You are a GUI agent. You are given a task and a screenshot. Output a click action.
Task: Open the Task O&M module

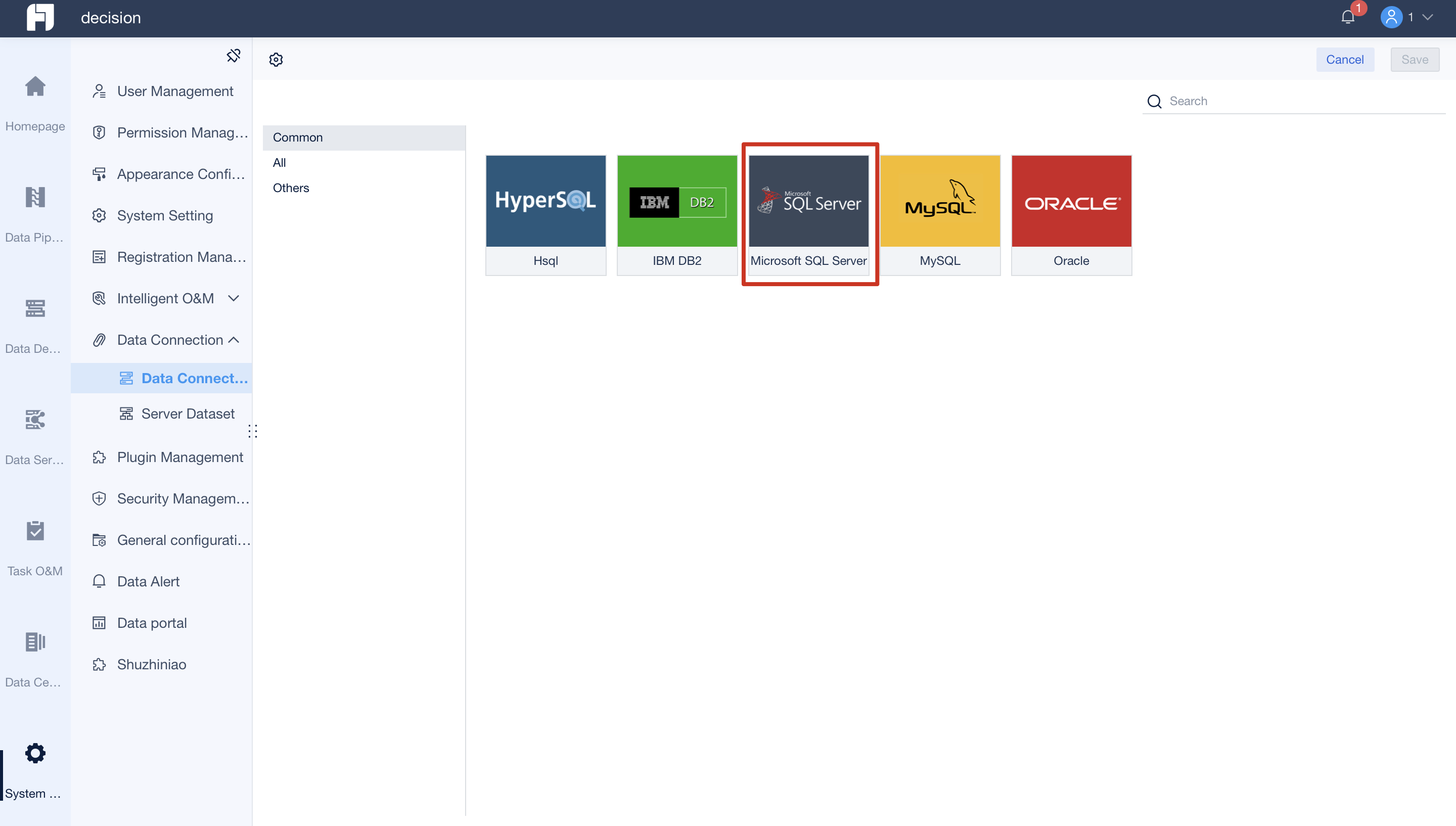click(34, 544)
